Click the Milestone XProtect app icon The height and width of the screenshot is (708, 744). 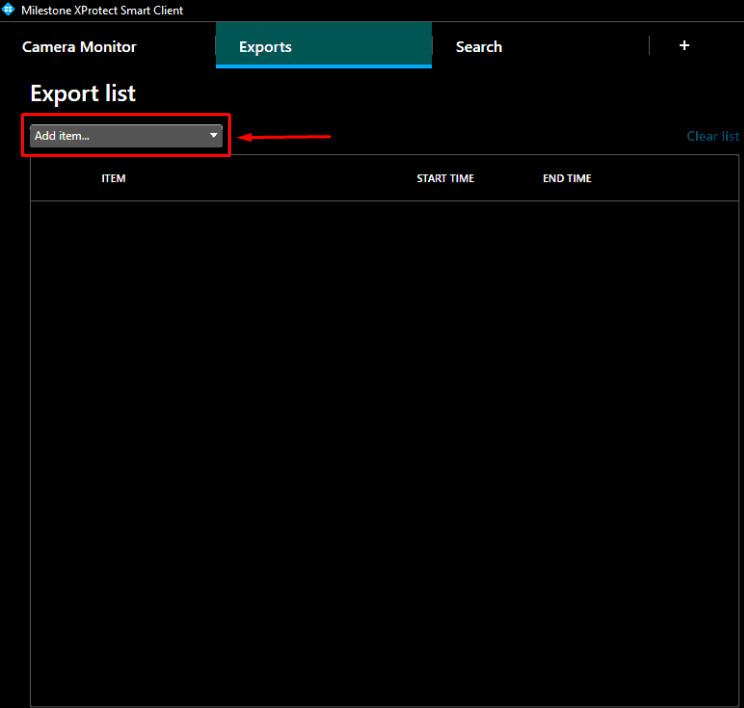(x=9, y=10)
